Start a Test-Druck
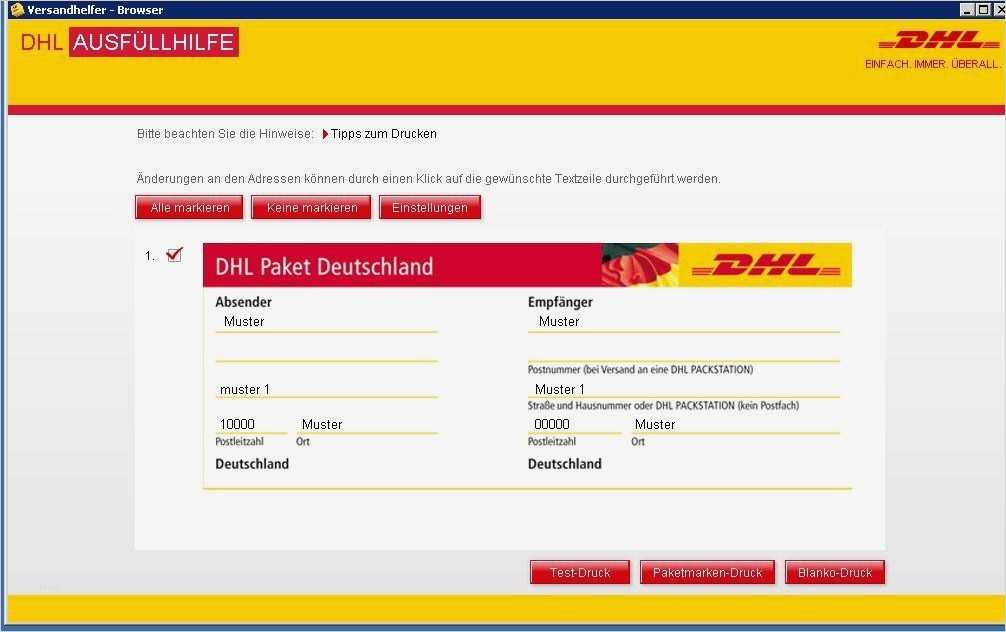 point(580,572)
